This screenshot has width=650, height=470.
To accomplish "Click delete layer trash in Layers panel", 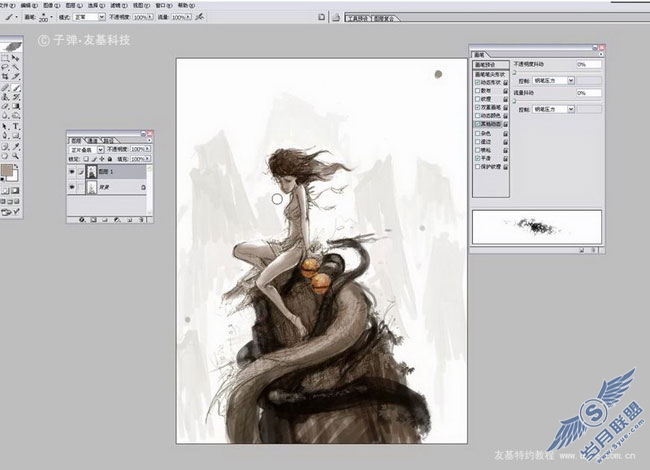I will [141, 220].
